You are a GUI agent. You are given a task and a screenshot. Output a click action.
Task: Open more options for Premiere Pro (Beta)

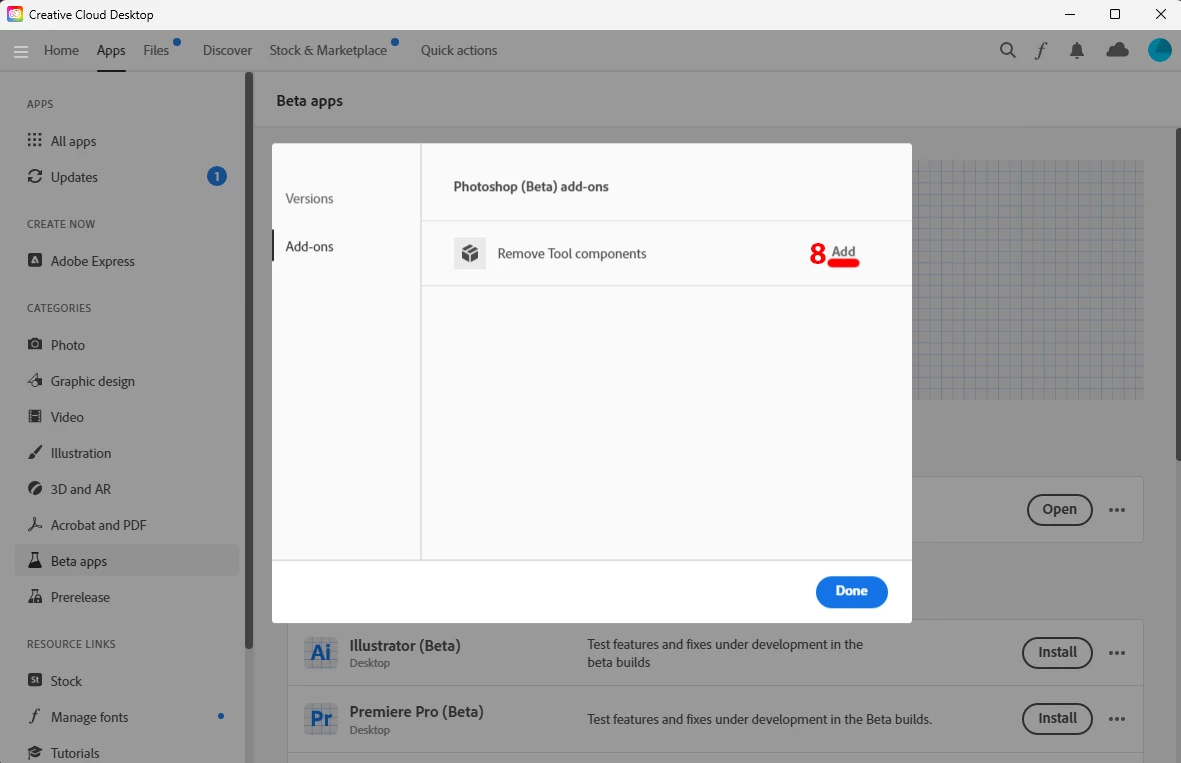pyautogui.click(x=1117, y=719)
